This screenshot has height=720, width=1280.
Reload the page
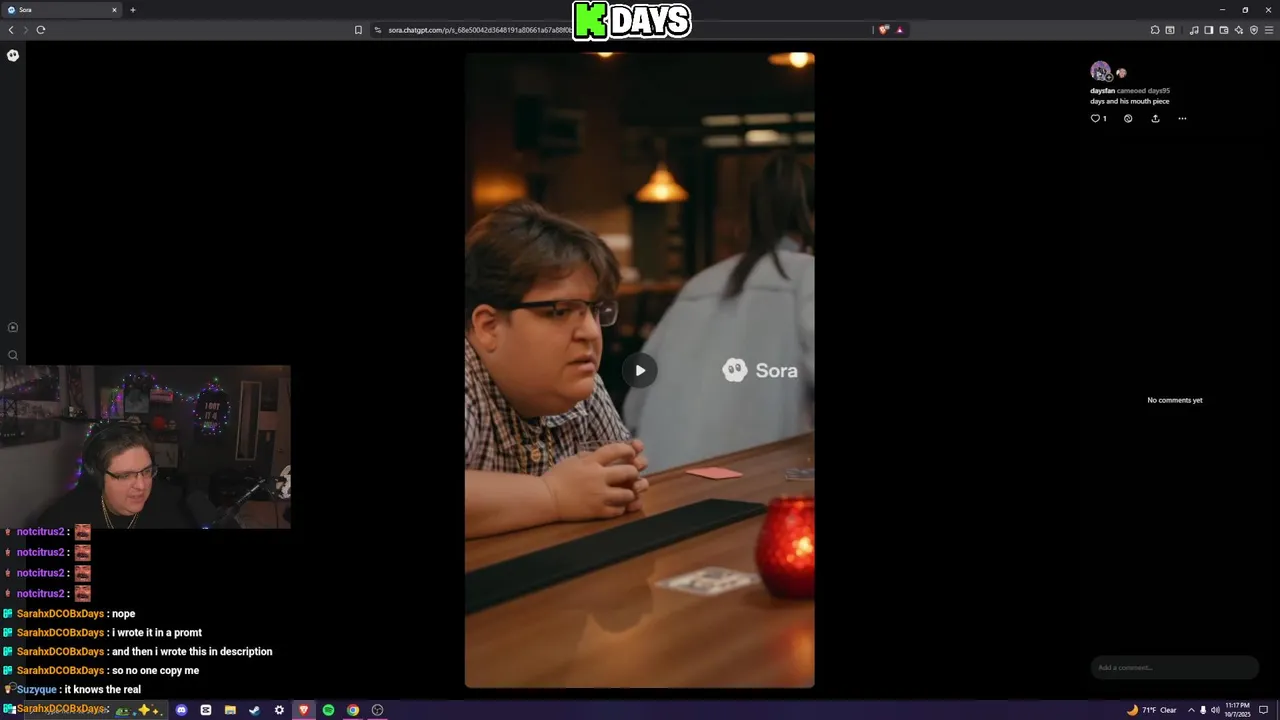coord(41,30)
